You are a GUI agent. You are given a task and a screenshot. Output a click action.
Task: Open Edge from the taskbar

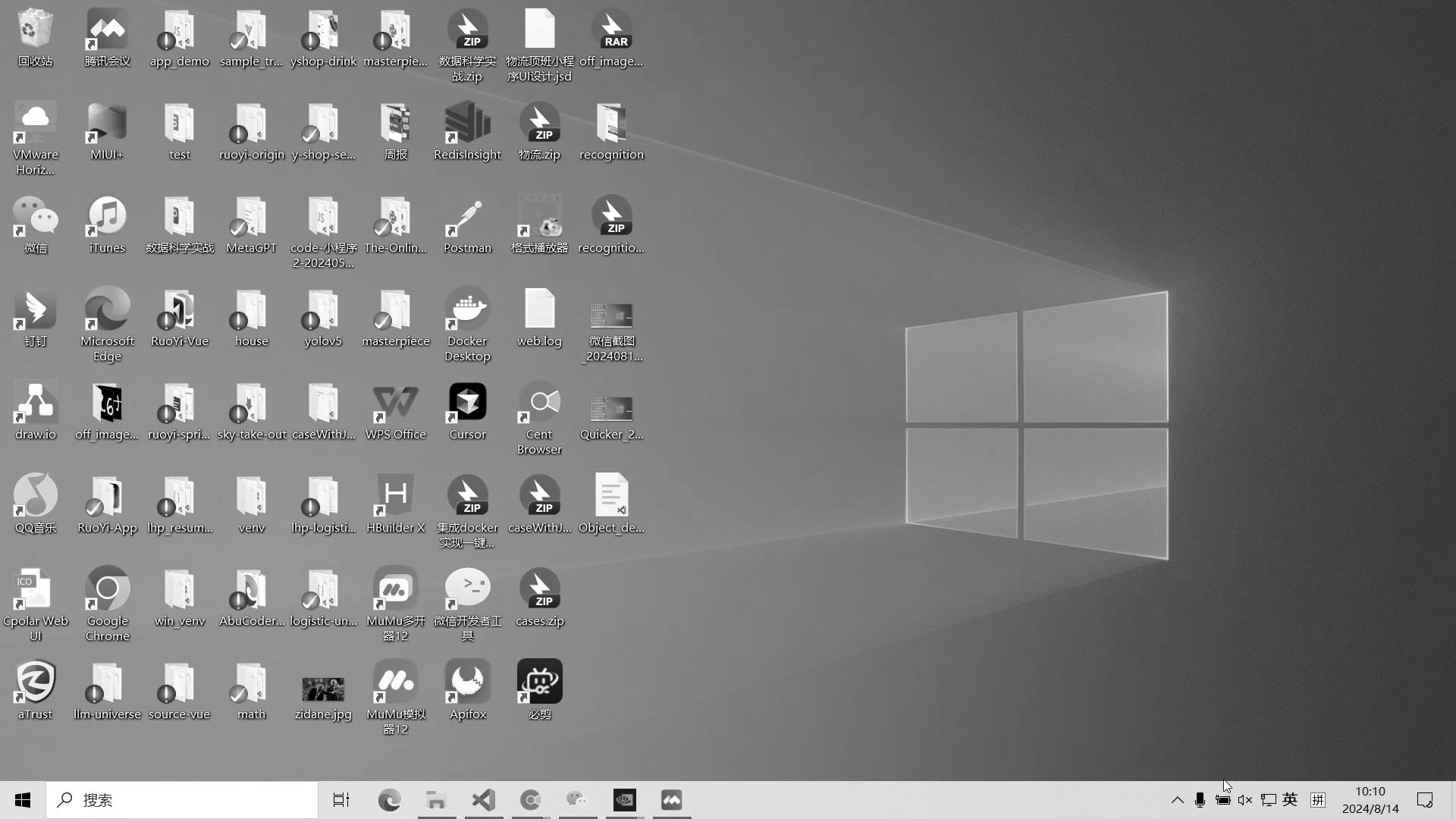pos(389,800)
